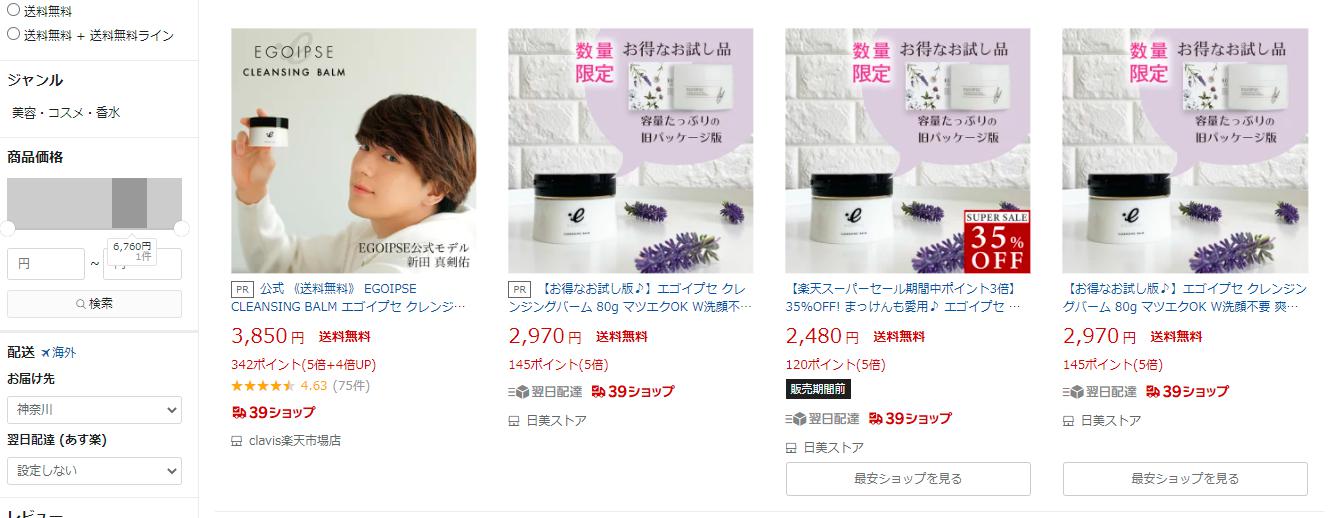Click the 翌日配達 icon under the fourth product
1328x518 pixels.
[1071, 392]
